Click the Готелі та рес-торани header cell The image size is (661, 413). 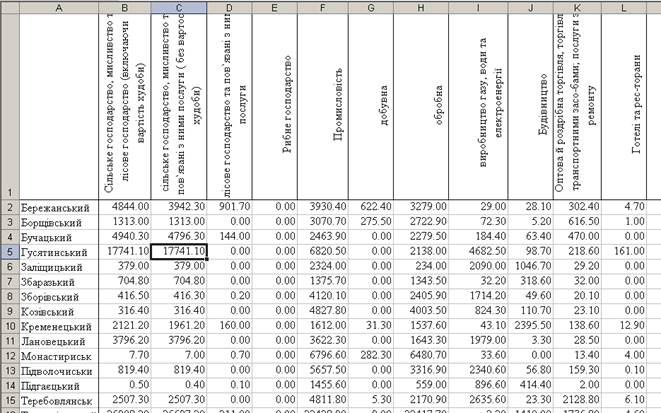coord(624,107)
